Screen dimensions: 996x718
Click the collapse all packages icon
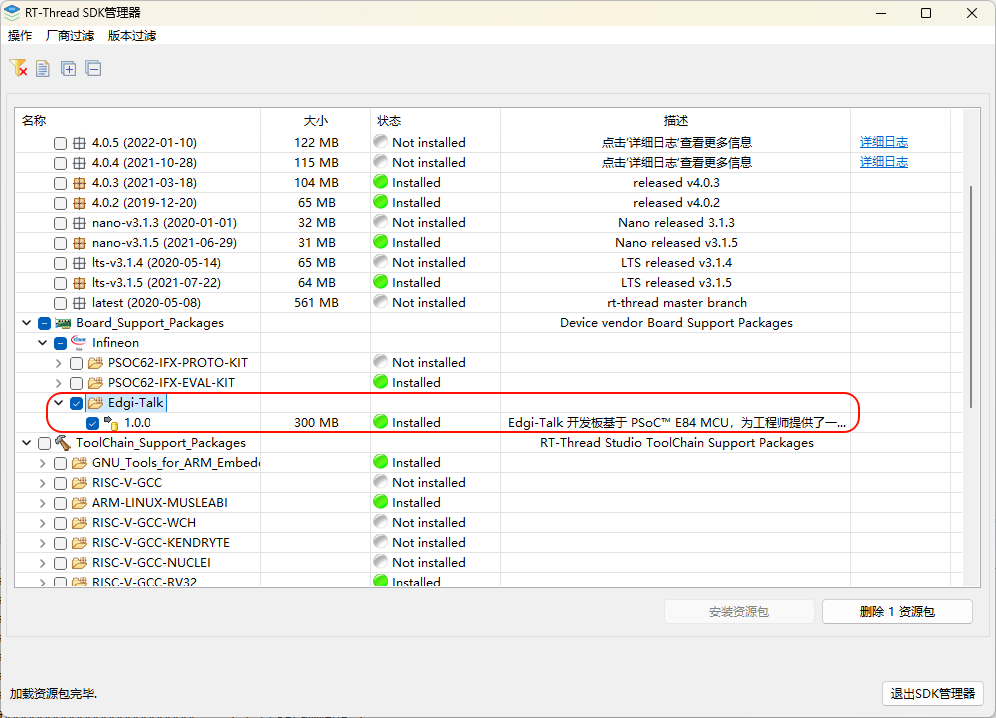pyautogui.click(x=93, y=68)
